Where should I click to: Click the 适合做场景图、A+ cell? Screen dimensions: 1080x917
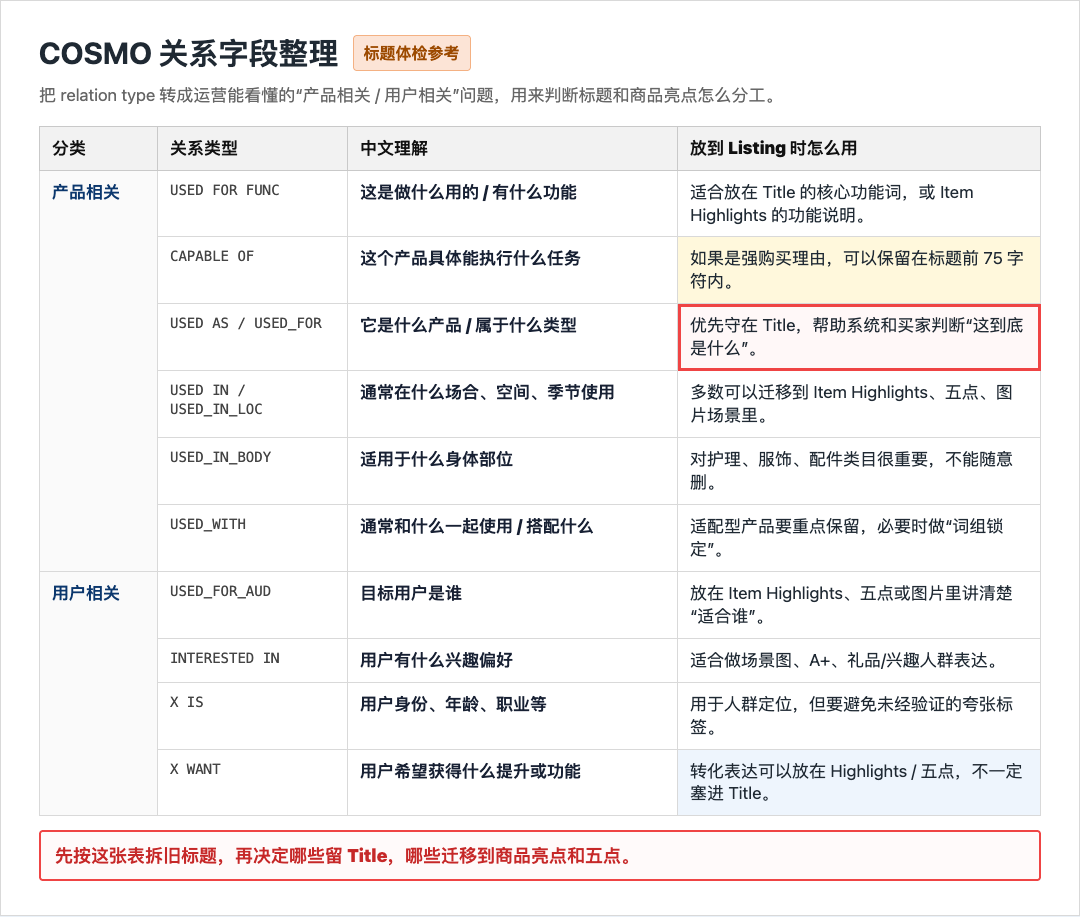[x=859, y=661]
